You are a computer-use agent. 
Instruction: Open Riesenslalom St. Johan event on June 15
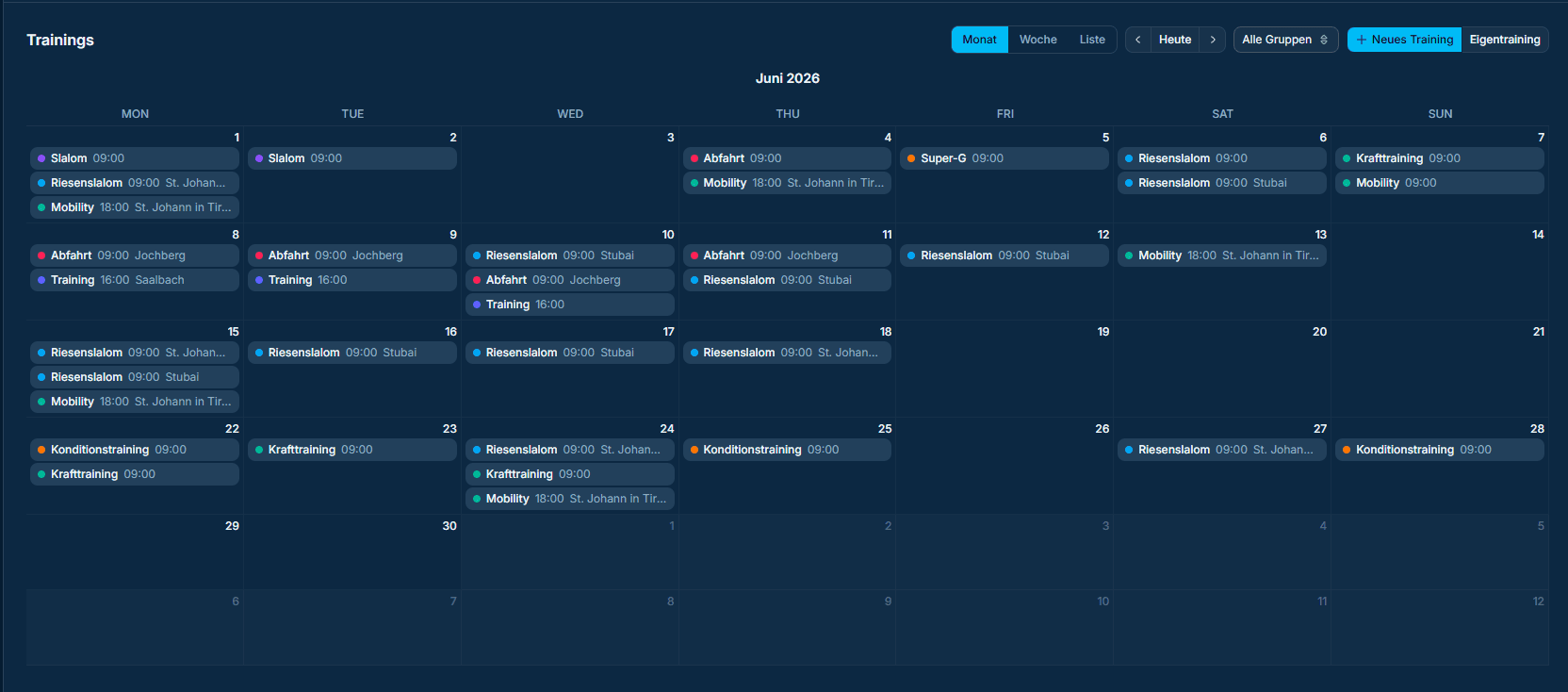135,353
